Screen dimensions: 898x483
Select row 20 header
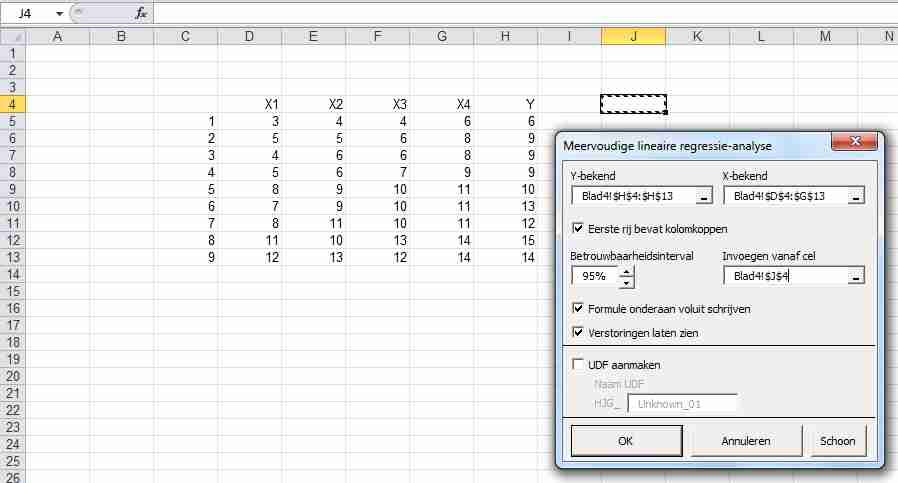pos(13,376)
